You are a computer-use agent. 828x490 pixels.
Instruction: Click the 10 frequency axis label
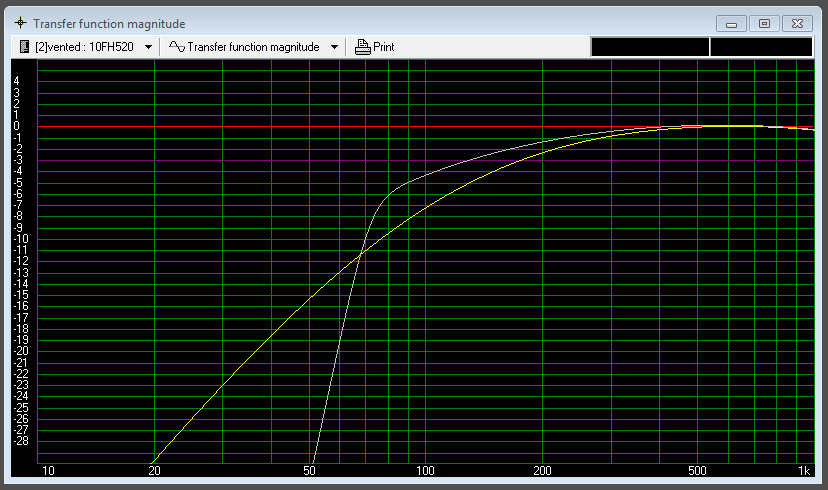point(48,470)
